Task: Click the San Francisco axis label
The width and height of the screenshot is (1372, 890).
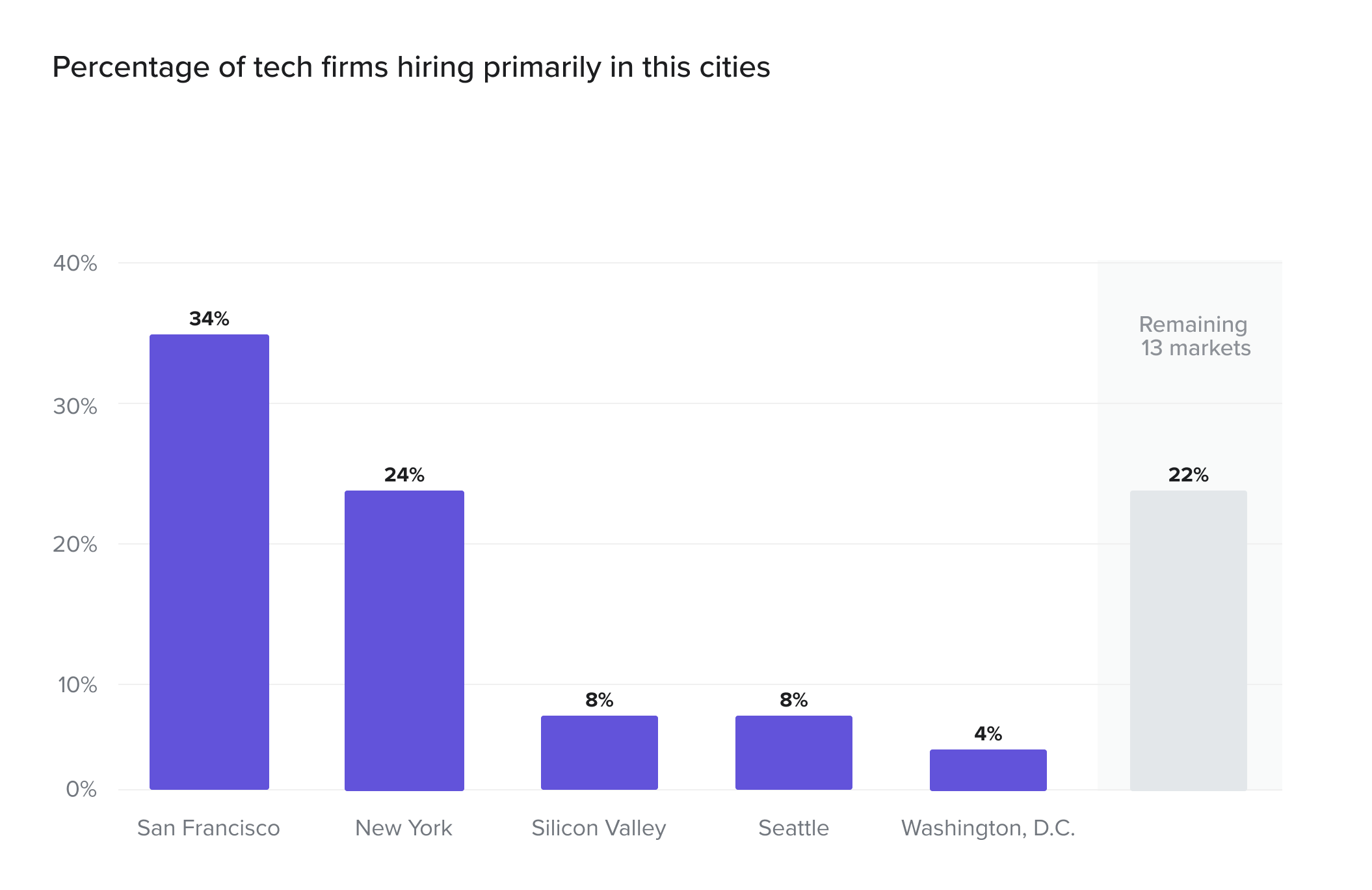Action: [209, 828]
